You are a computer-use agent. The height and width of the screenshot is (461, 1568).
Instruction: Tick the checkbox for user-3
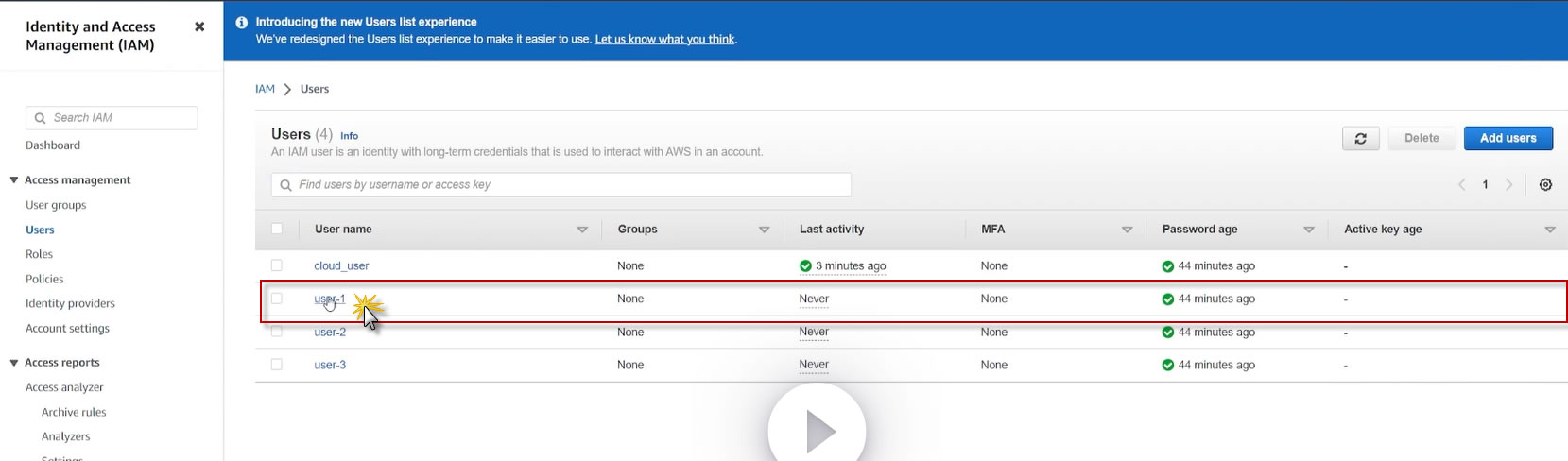(x=277, y=365)
